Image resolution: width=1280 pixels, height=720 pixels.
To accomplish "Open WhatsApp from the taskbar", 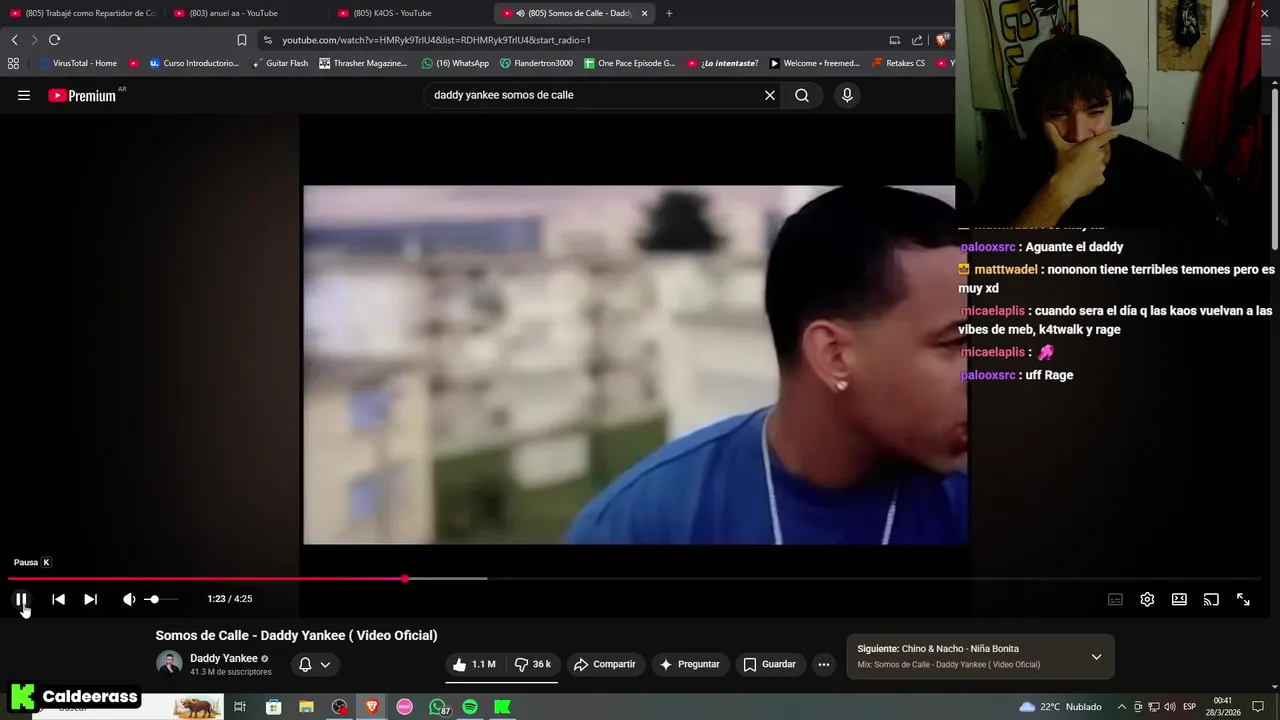I will pos(437,707).
